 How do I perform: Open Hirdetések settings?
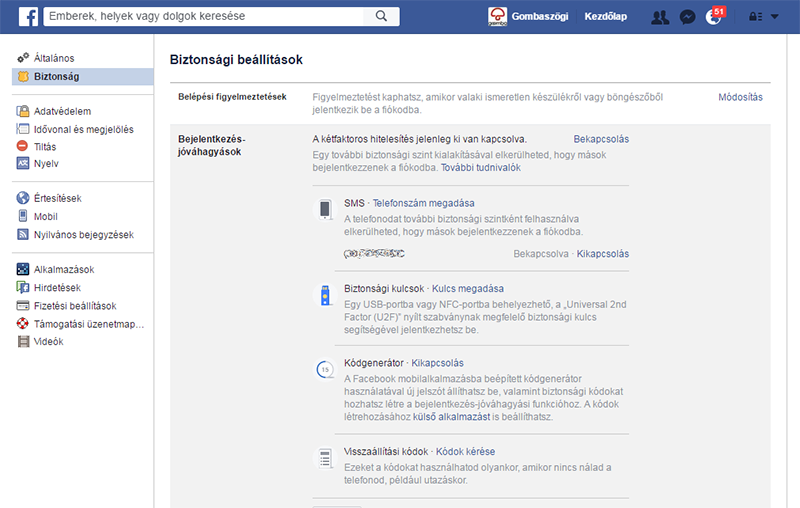[57, 288]
